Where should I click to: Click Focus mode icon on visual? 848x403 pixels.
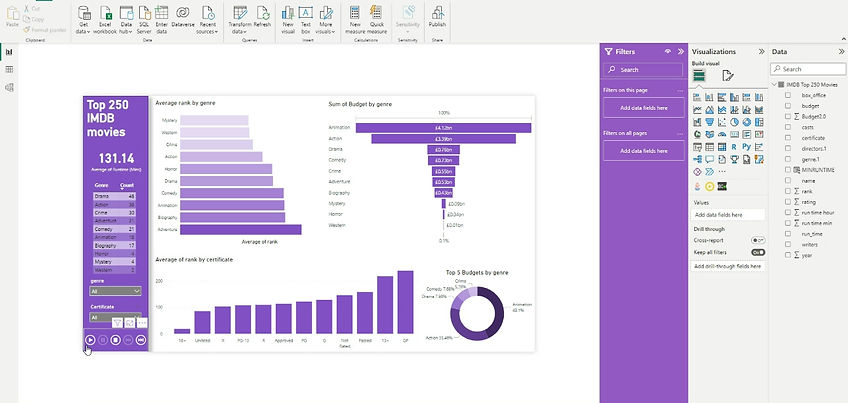tap(130, 323)
